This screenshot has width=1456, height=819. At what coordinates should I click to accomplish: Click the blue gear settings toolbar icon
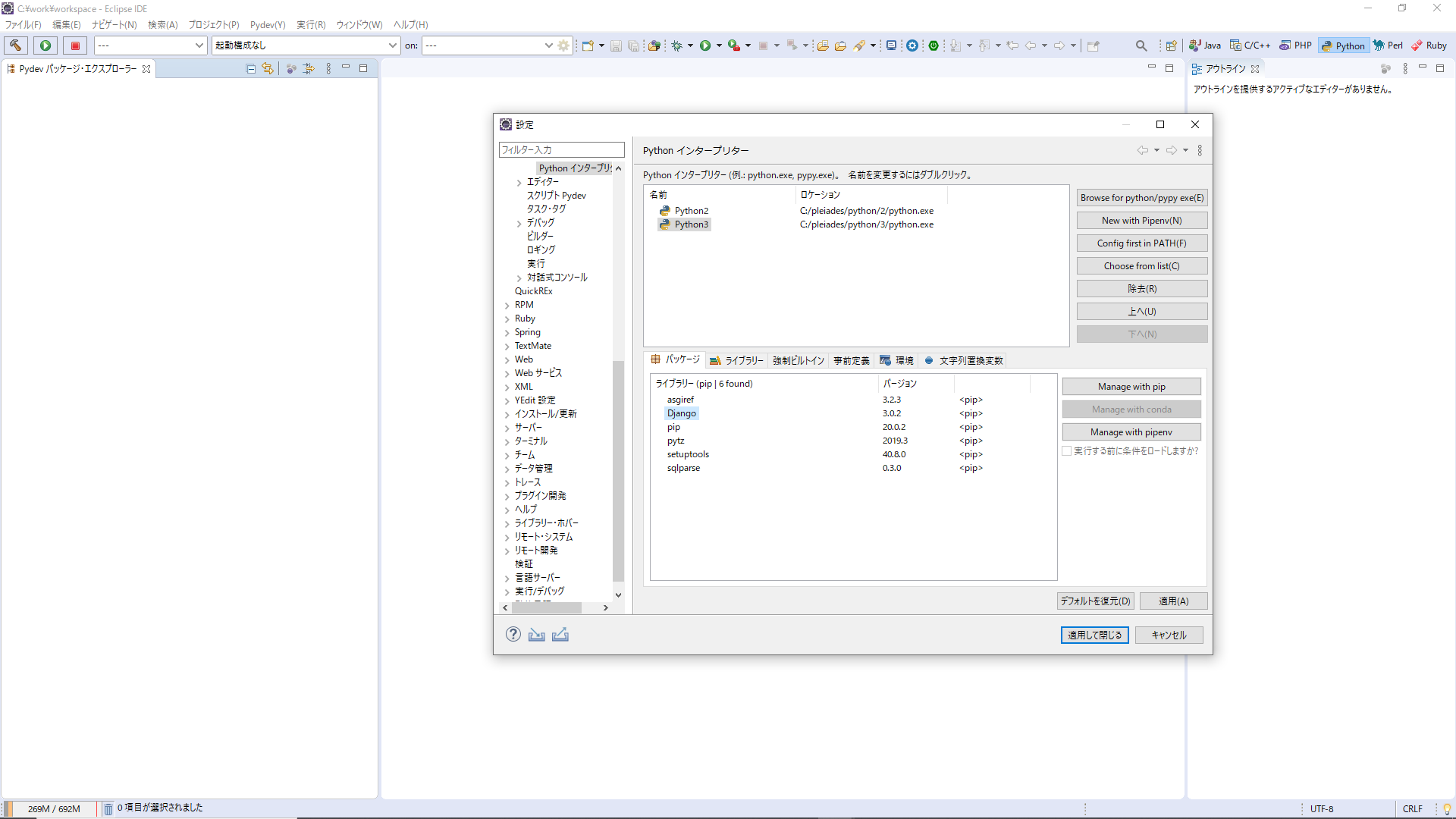(x=912, y=45)
